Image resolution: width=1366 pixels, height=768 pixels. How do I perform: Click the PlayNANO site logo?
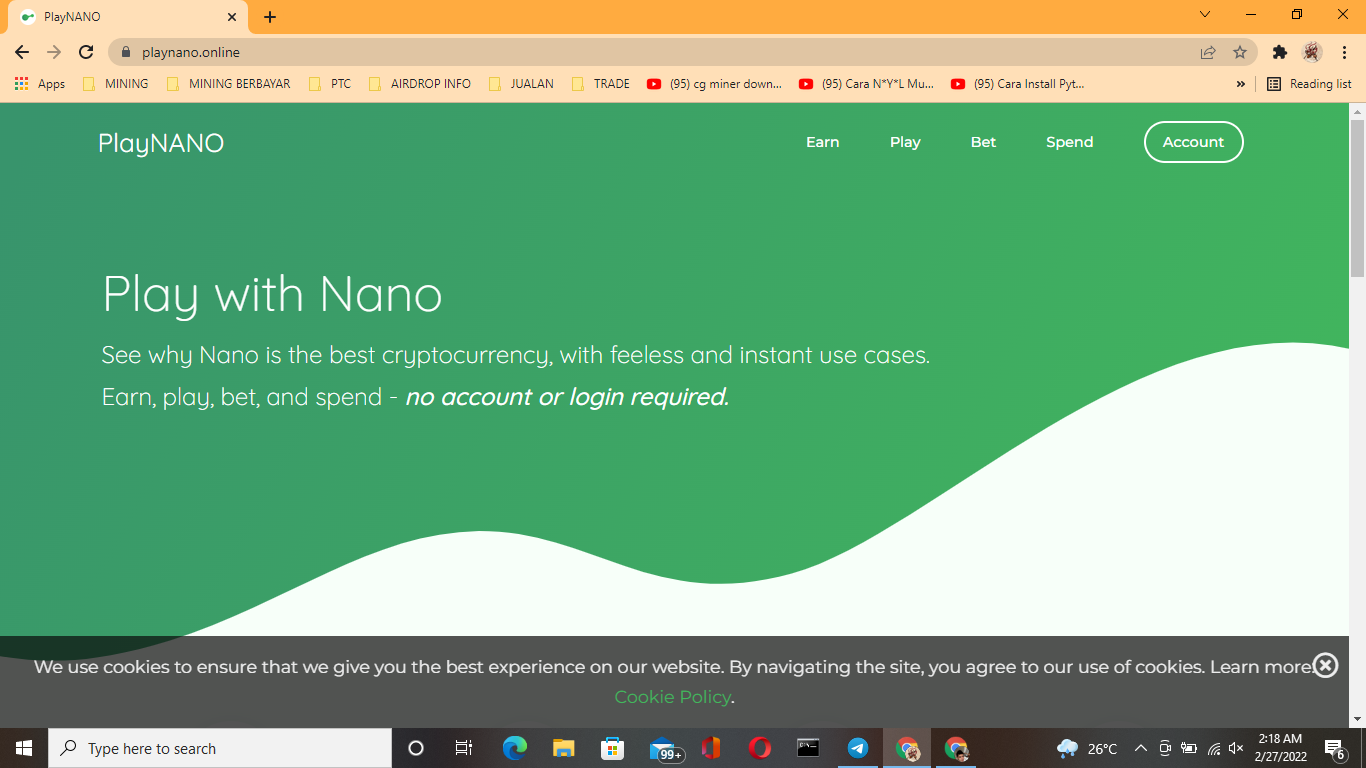click(161, 143)
